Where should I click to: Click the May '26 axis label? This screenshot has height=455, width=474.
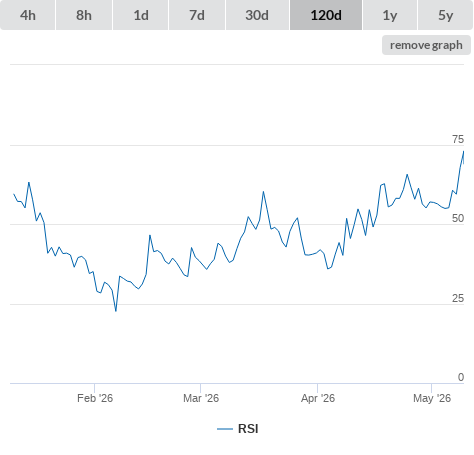432,398
